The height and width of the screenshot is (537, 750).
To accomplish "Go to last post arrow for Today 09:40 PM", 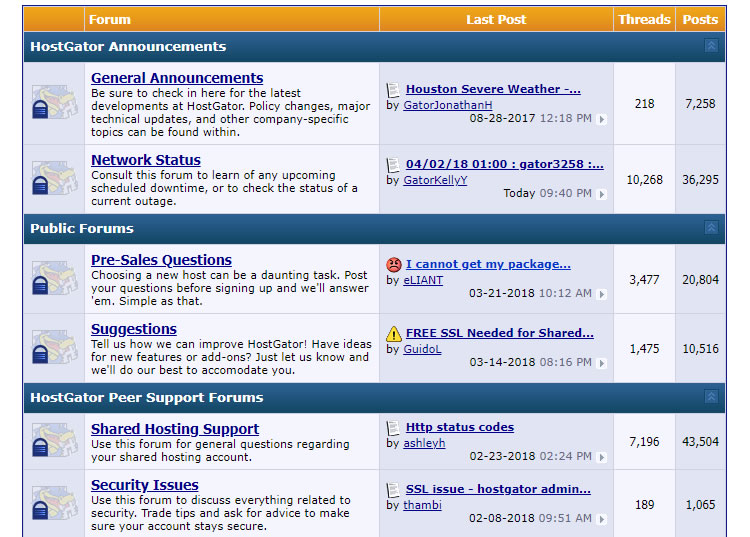I will [x=602, y=194].
